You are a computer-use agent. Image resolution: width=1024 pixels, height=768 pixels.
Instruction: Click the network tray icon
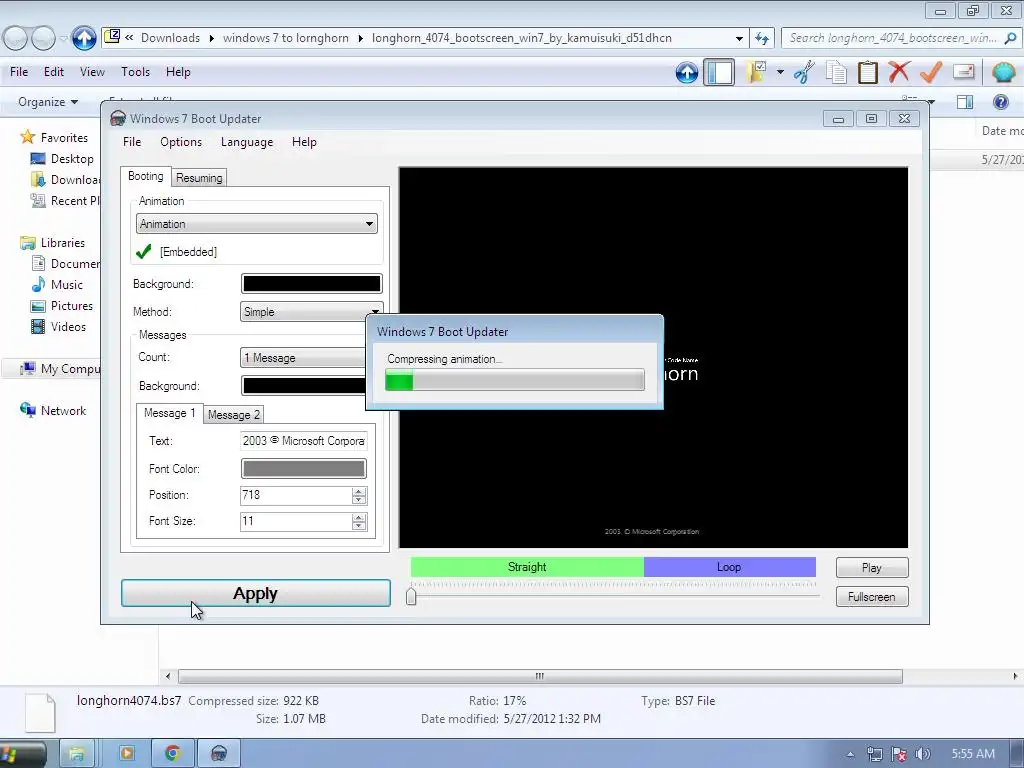(874, 754)
